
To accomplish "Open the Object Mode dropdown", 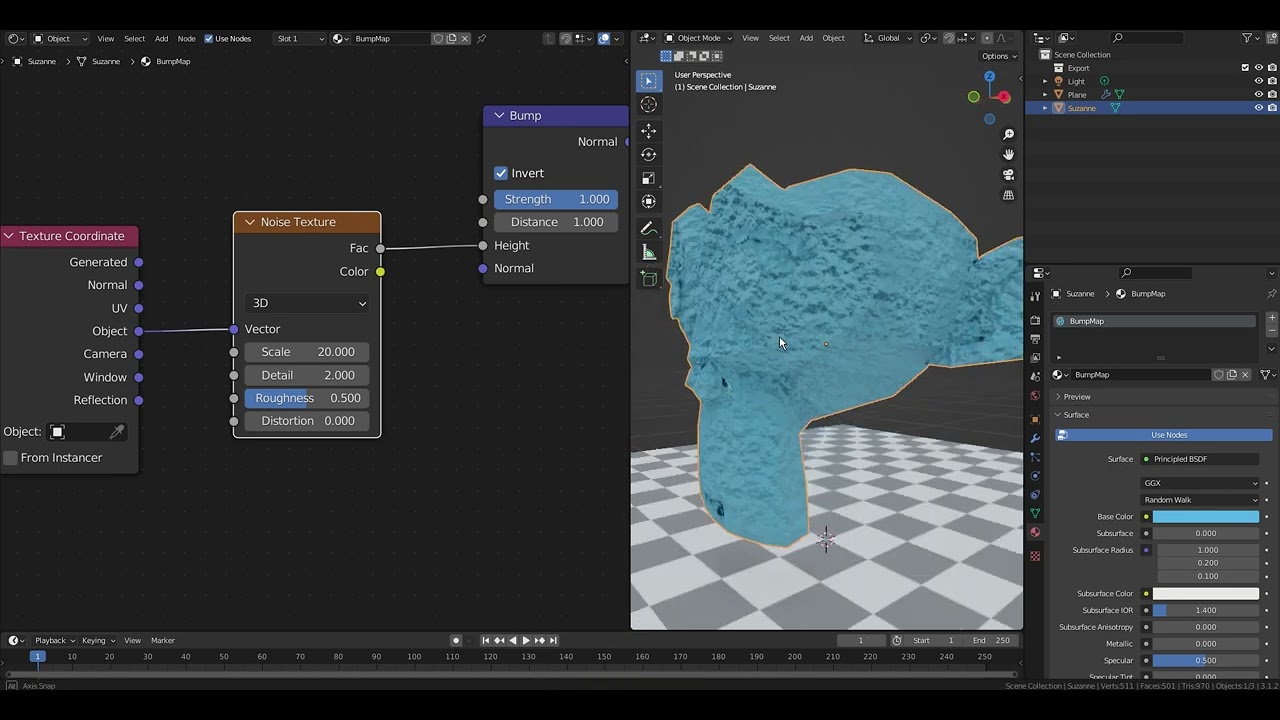I will [698, 38].
